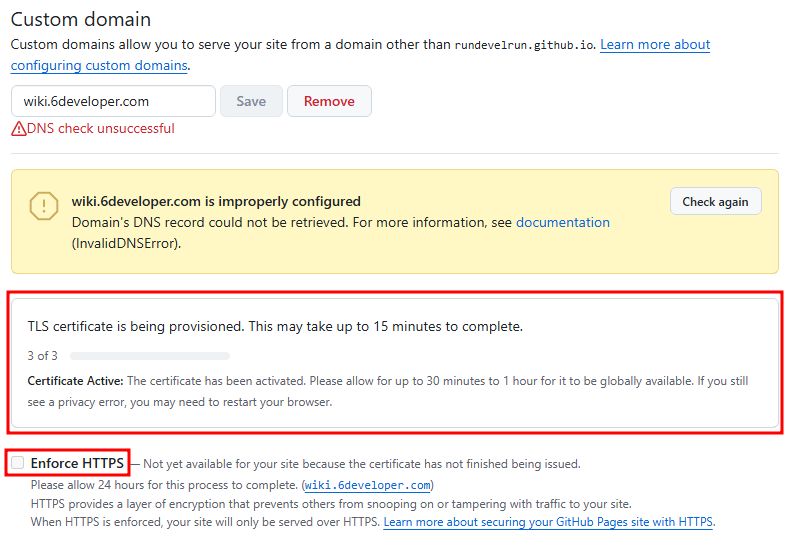Click the Certificate Active label
The height and width of the screenshot is (560, 792).
(x=75, y=381)
